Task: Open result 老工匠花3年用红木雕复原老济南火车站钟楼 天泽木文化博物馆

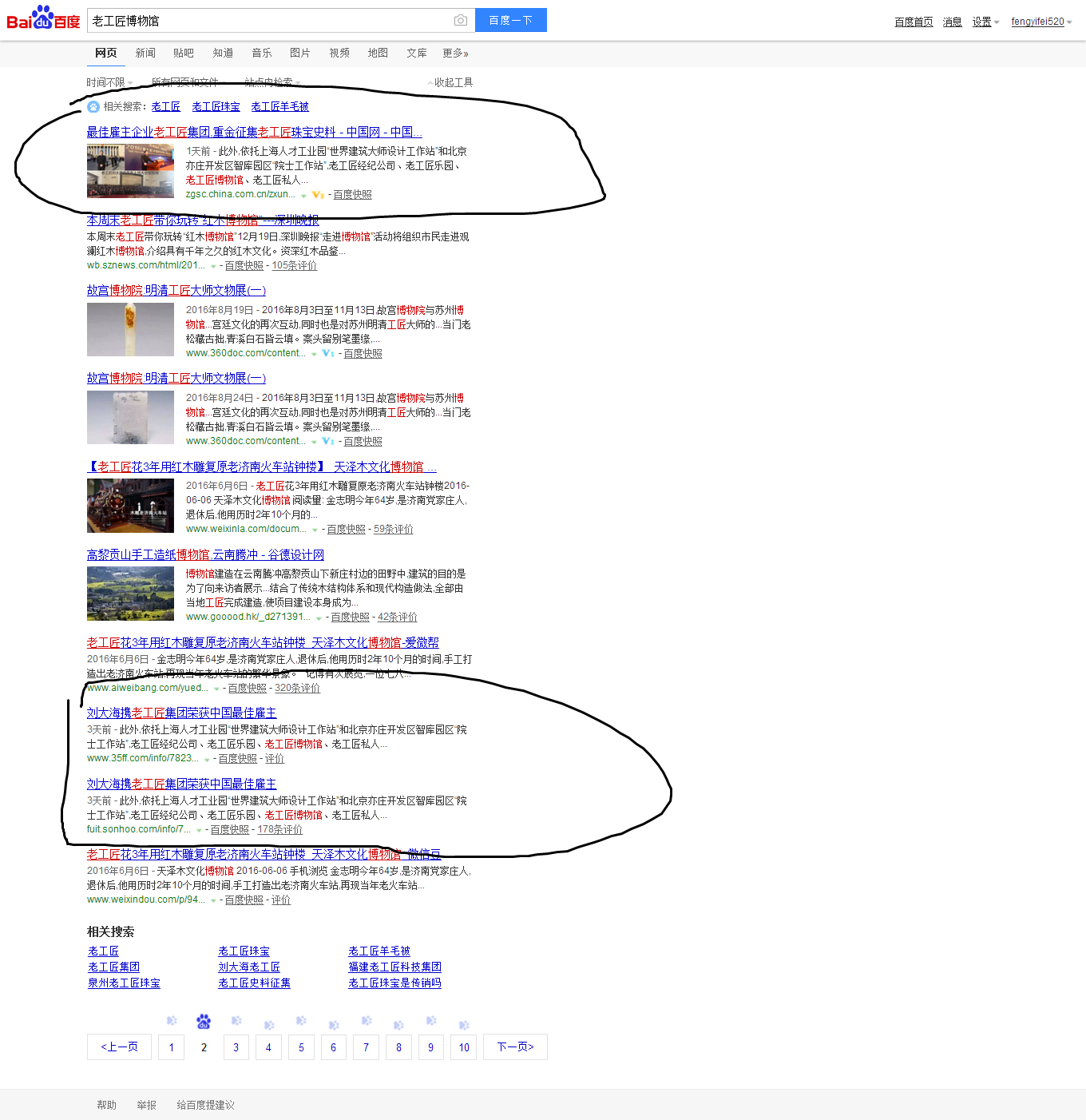Action: (x=261, y=467)
